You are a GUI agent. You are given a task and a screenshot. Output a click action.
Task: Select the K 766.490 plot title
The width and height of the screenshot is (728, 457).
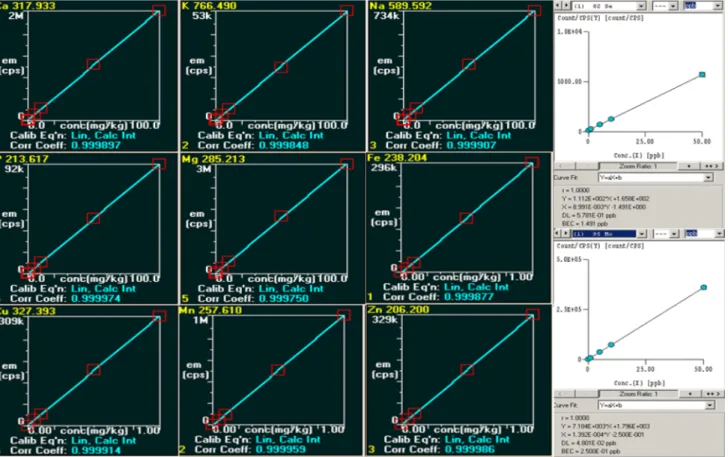pos(209,6)
